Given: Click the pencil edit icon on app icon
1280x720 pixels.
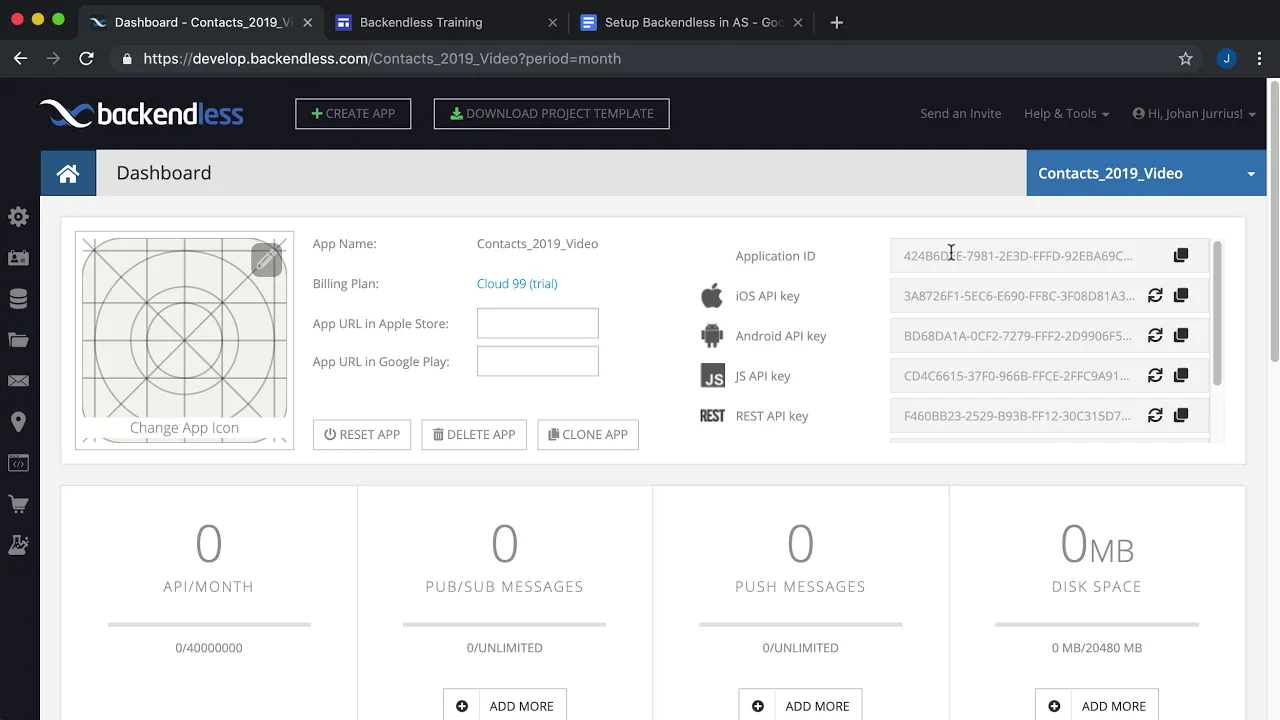Looking at the screenshot, I should (266, 260).
